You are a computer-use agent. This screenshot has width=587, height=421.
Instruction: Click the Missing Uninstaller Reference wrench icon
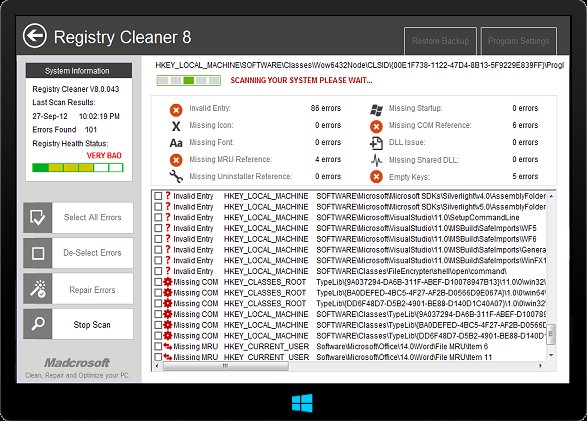tap(176, 176)
